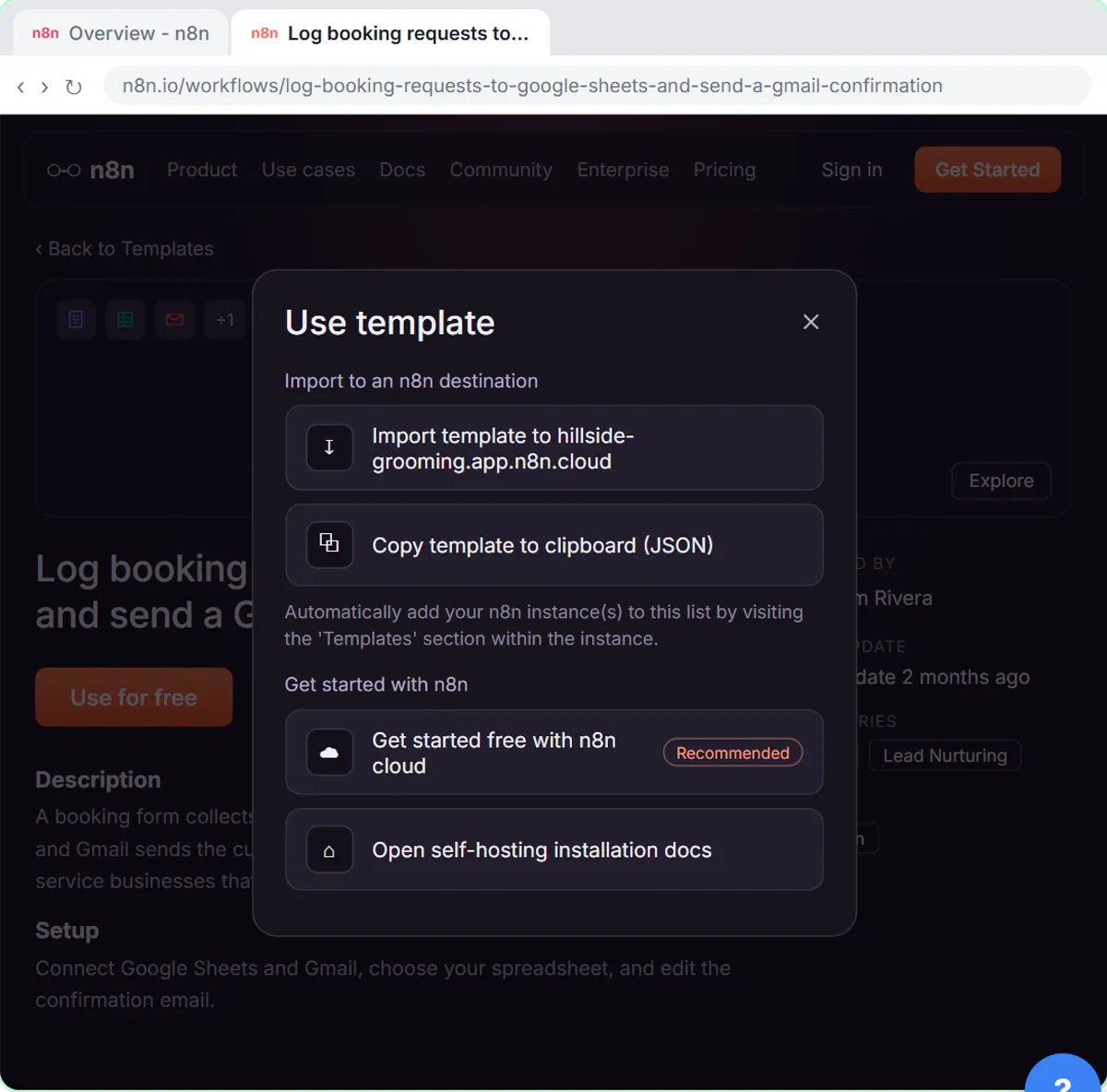
Task: Click the 'date 2 months ago' text
Action: coord(942,677)
